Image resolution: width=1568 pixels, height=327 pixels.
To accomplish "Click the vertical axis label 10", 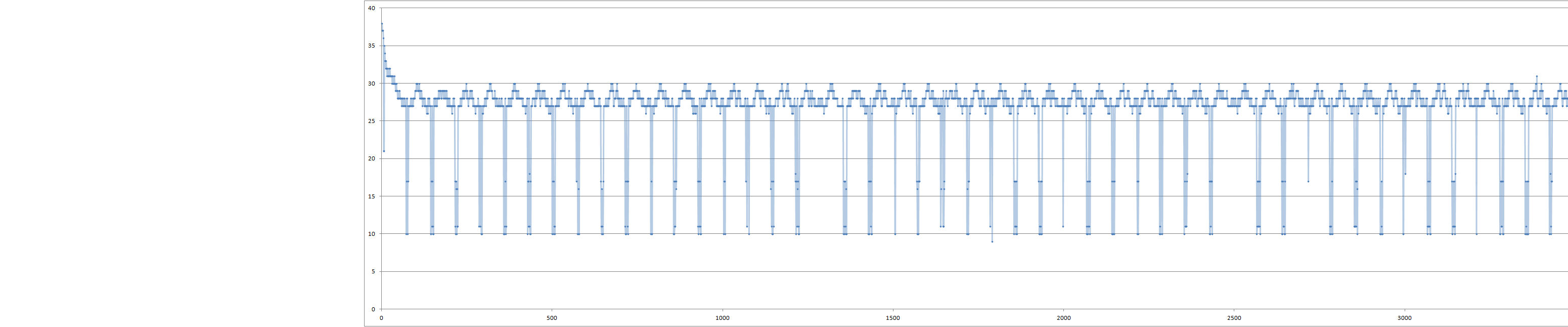I will (x=372, y=234).
